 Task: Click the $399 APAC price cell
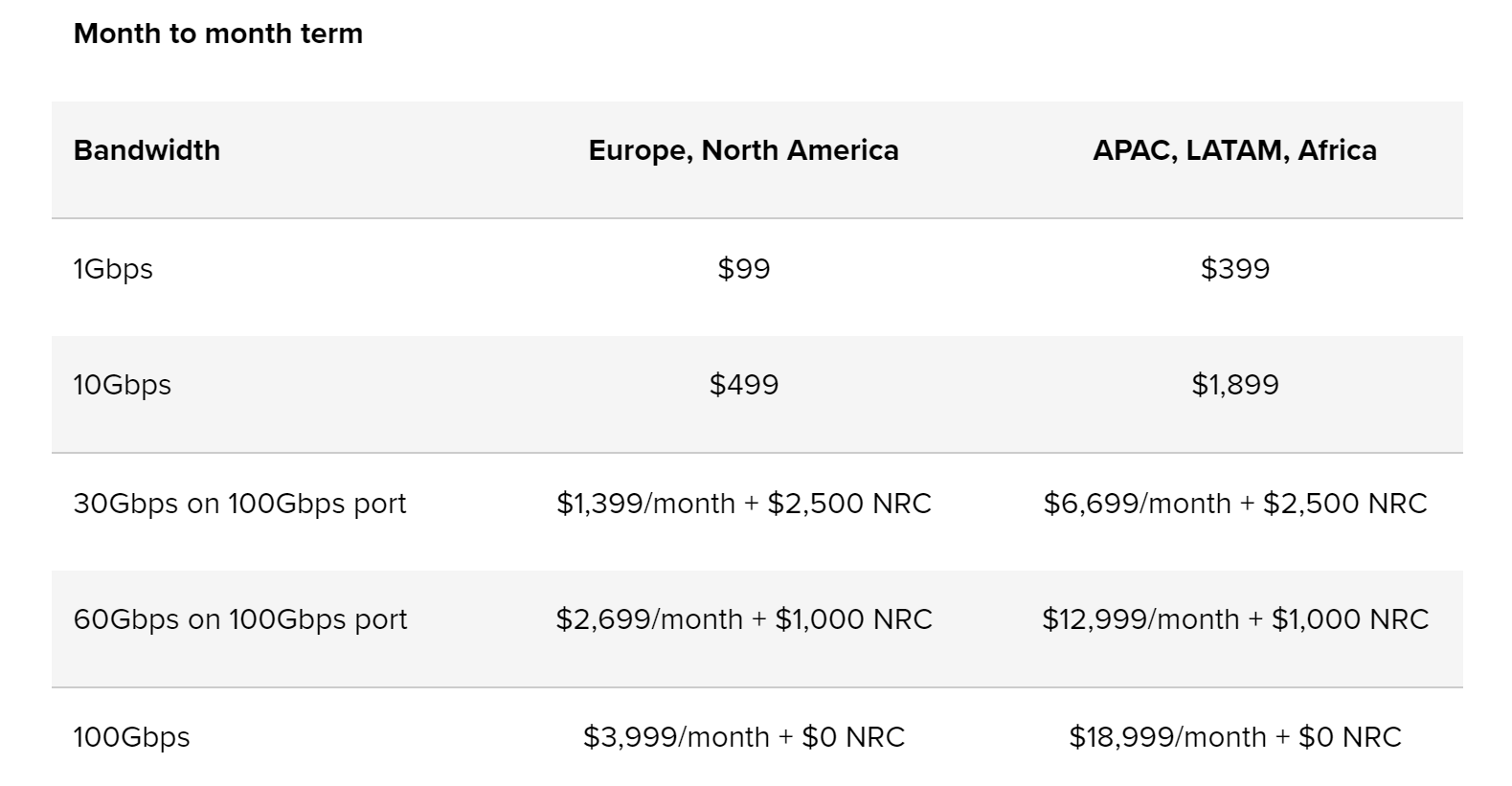click(x=1235, y=268)
